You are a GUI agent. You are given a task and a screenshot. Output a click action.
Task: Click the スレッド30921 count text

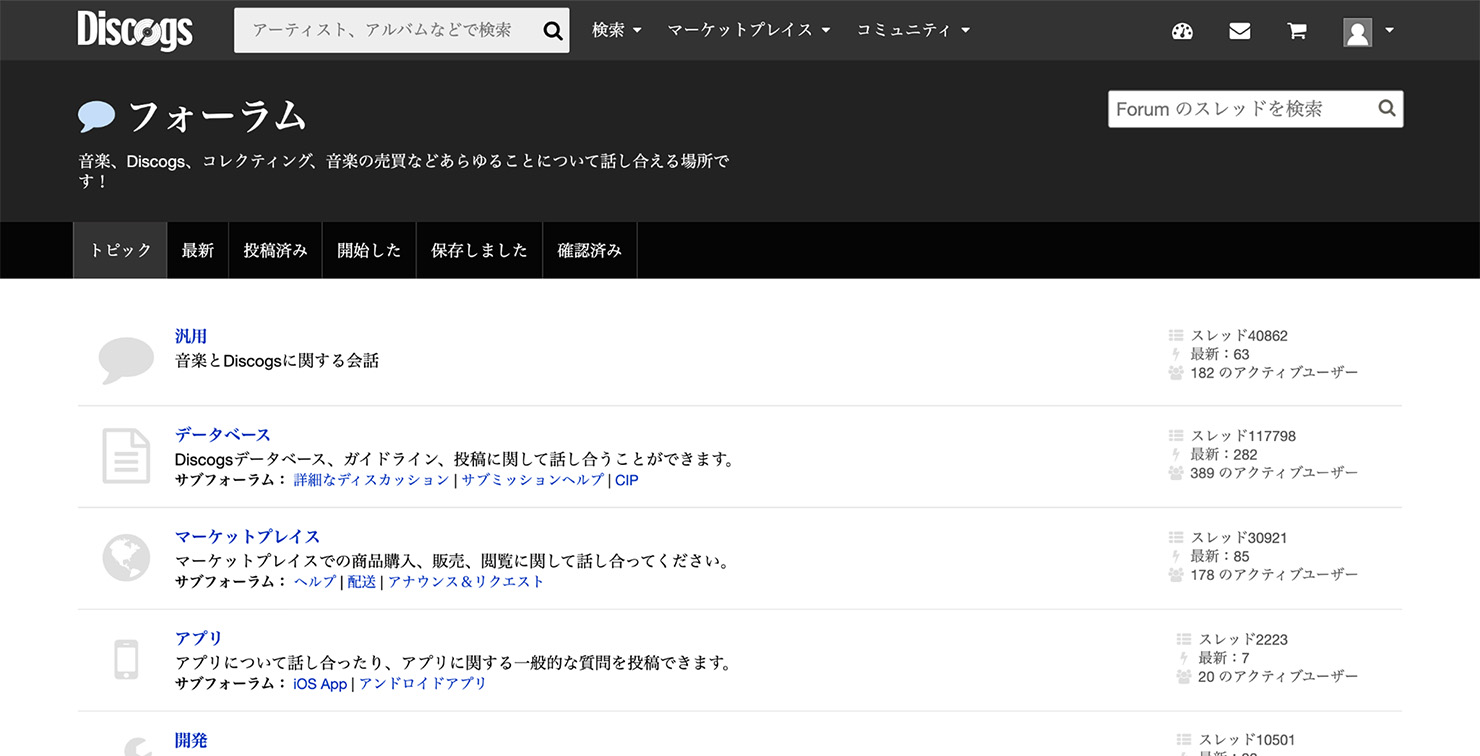coord(1239,538)
